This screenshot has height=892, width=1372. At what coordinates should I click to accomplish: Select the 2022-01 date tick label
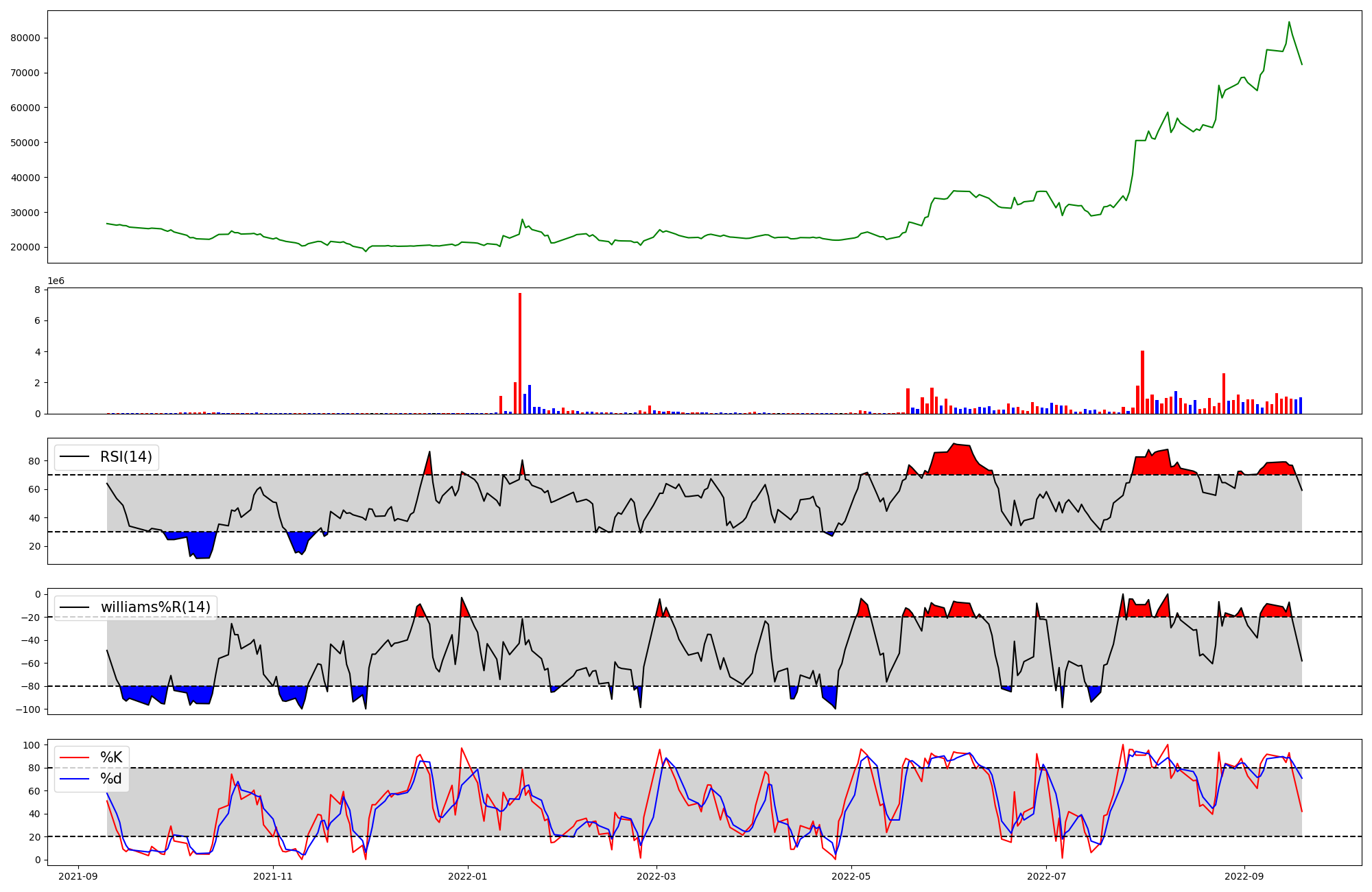click(x=468, y=876)
